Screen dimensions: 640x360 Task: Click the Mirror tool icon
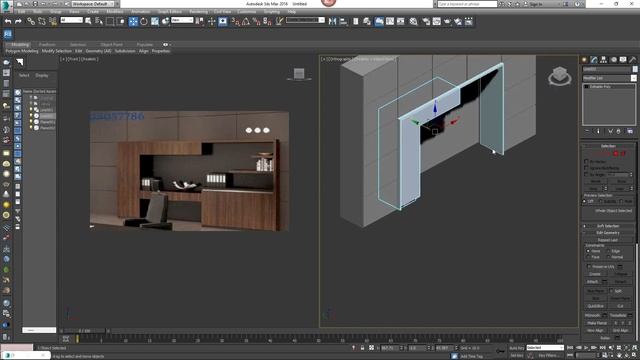click(332, 21)
